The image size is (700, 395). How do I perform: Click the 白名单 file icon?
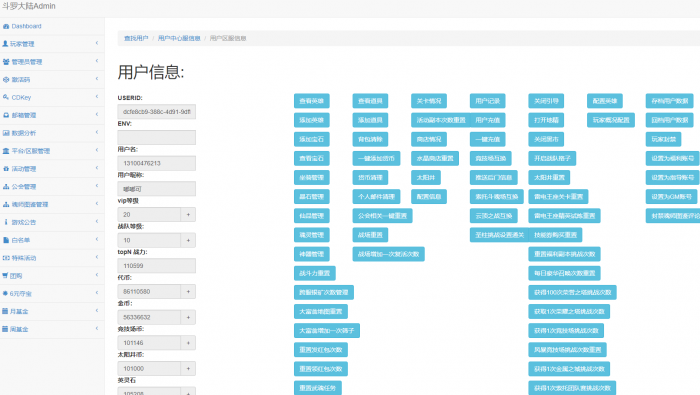point(6,240)
